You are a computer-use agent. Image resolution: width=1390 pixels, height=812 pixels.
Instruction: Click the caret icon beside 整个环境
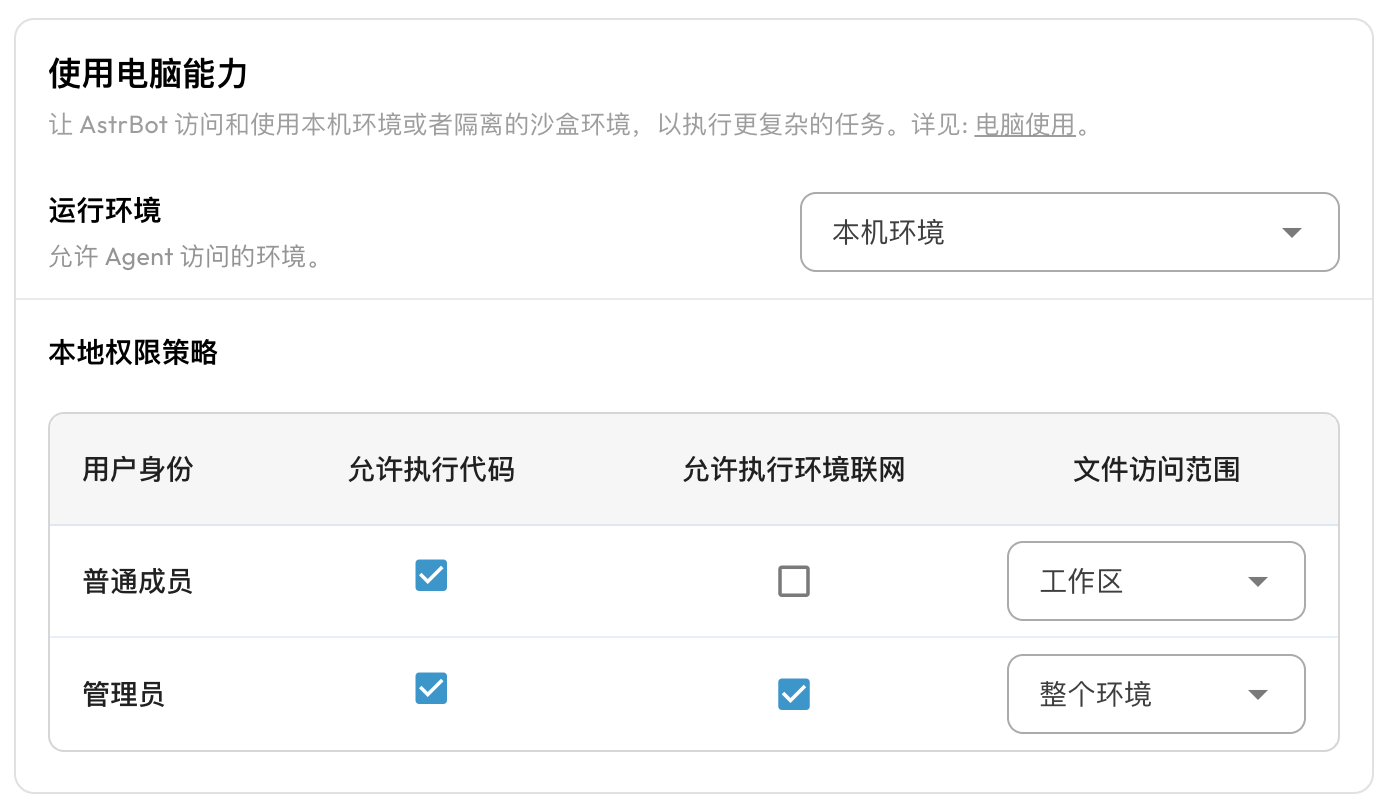point(1258,694)
